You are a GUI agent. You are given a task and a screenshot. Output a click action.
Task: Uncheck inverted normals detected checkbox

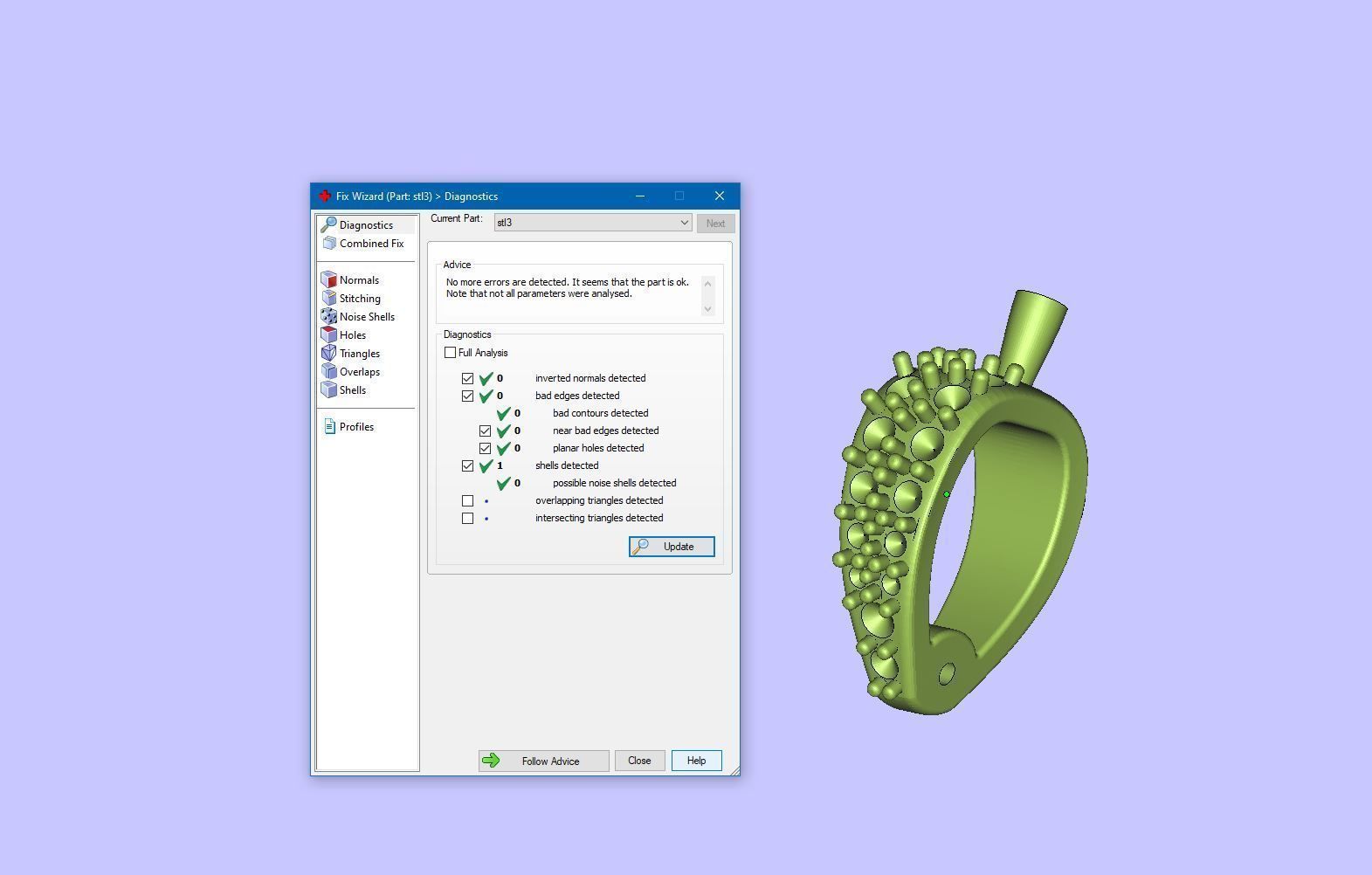click(468, 379)
